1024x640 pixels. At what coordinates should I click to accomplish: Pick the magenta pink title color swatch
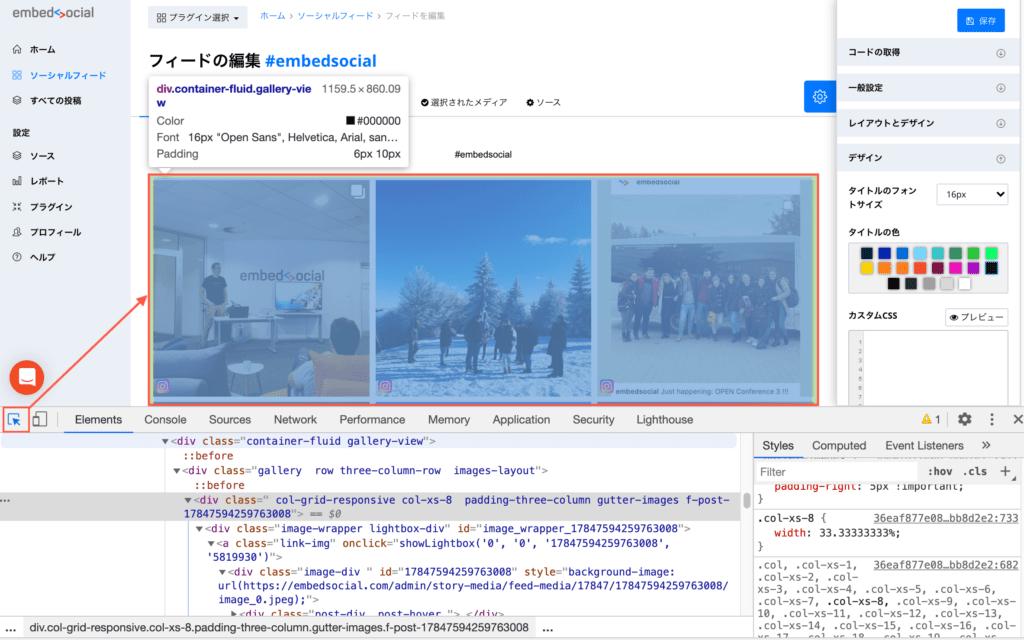(956, 268)
